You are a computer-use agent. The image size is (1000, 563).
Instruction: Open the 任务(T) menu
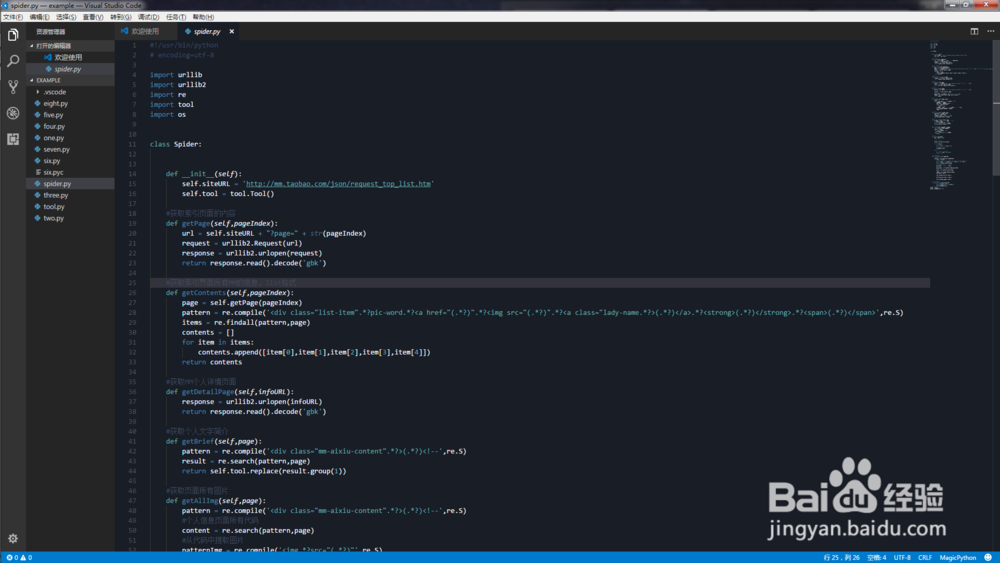(176, 17)
